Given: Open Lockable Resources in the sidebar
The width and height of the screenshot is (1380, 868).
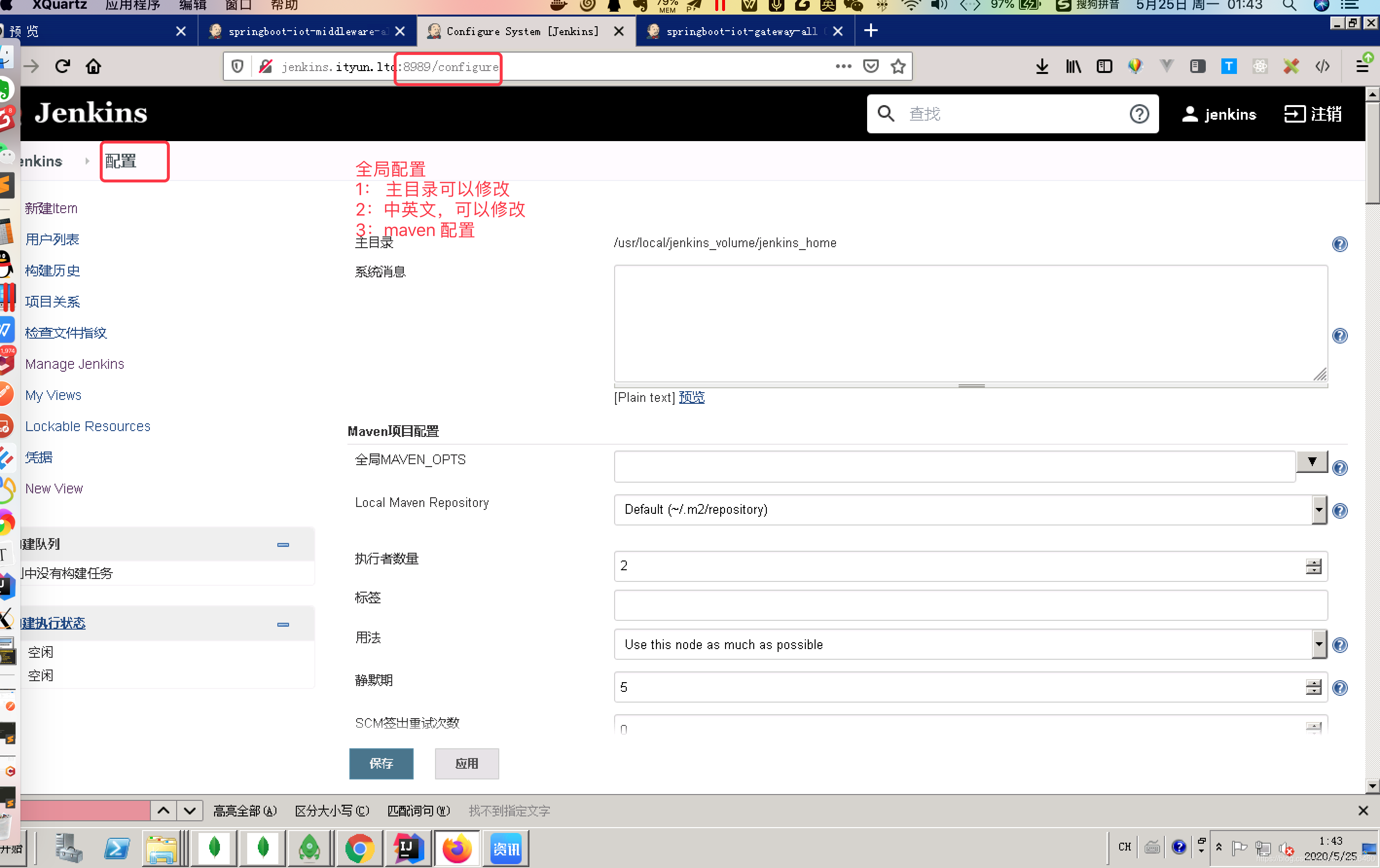Looking at the screenshot, I should coord(88,426).
